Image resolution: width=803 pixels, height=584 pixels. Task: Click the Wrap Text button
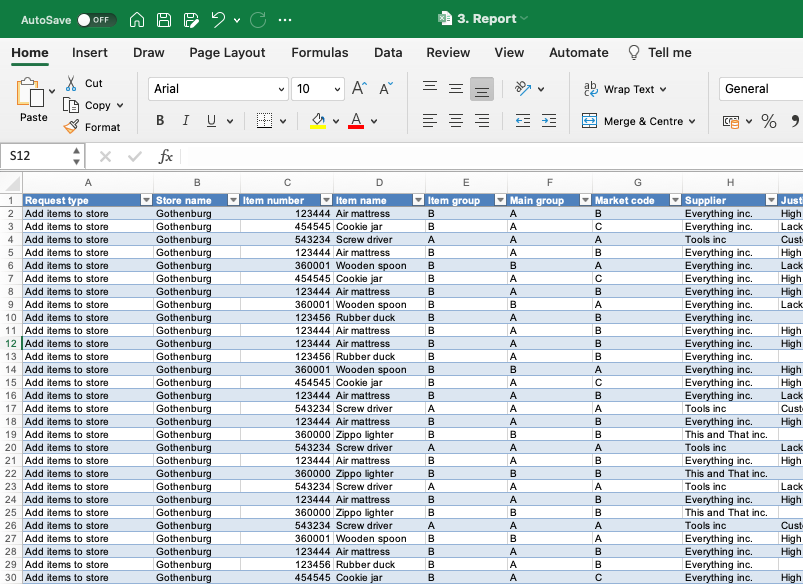(625, 89)
